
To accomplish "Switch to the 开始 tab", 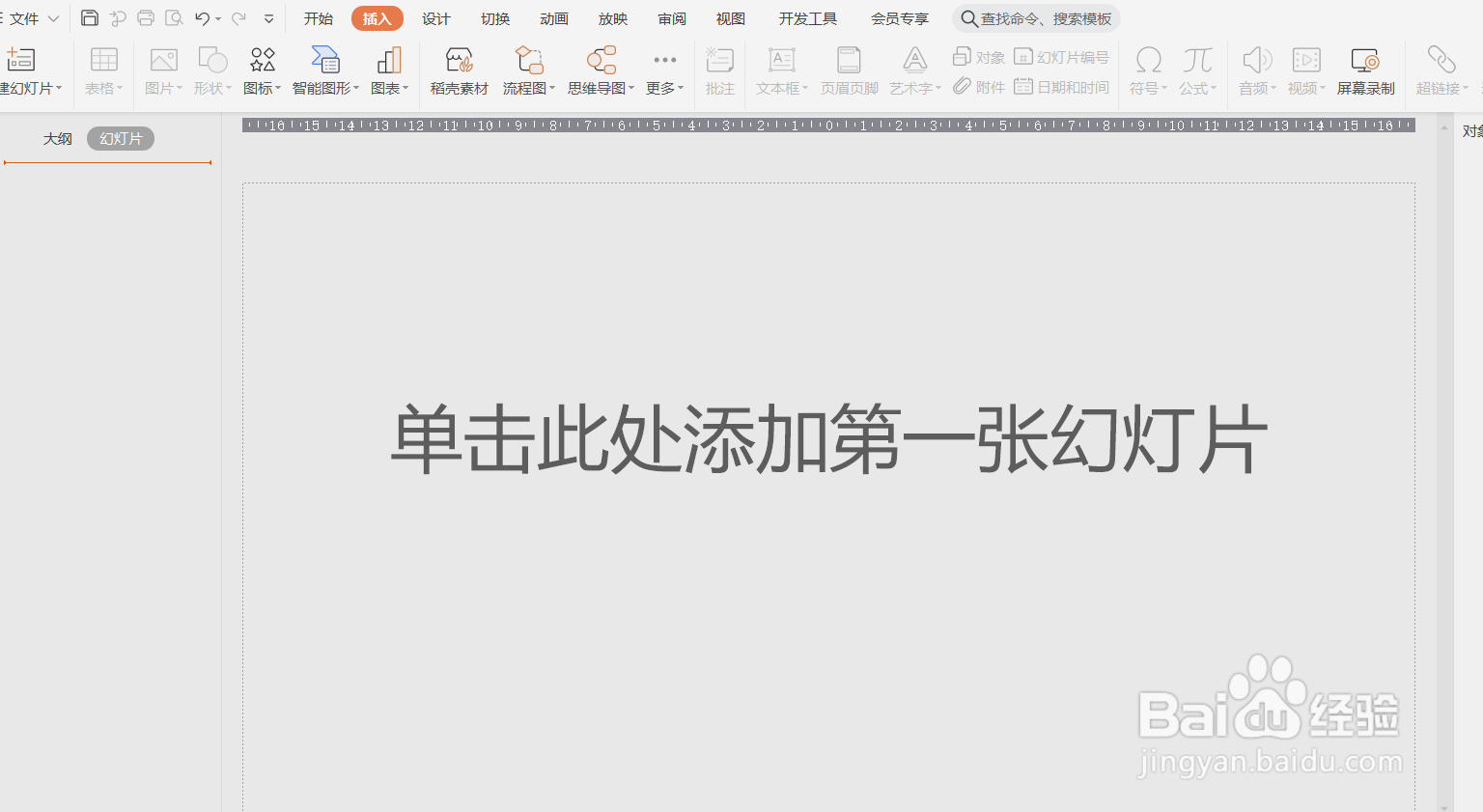I will (x=319, y=18).
